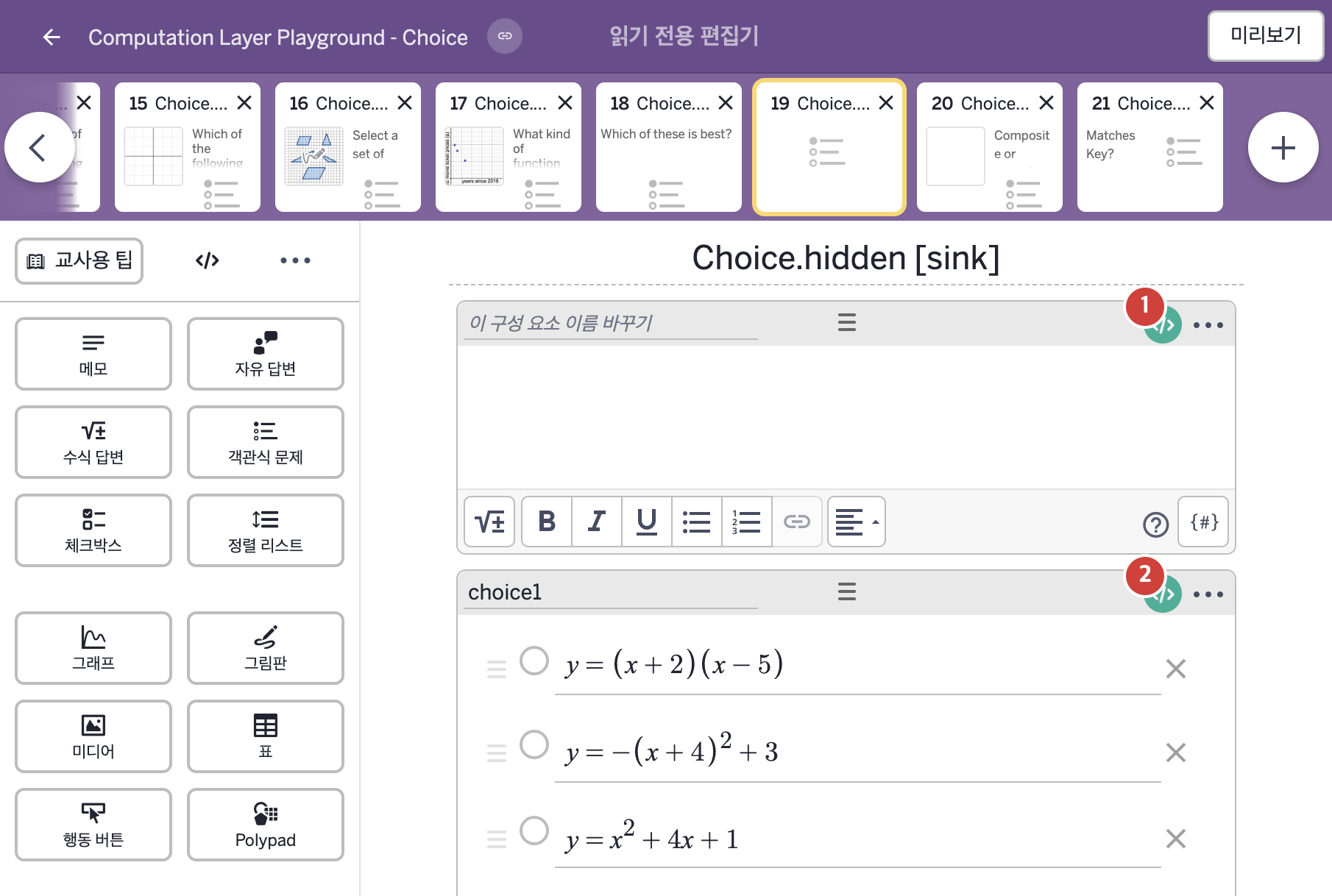Image resolution: width=1332 pixels, height=896 pixels.
Task: Add a 메모 note component
Action: point(93,354)
